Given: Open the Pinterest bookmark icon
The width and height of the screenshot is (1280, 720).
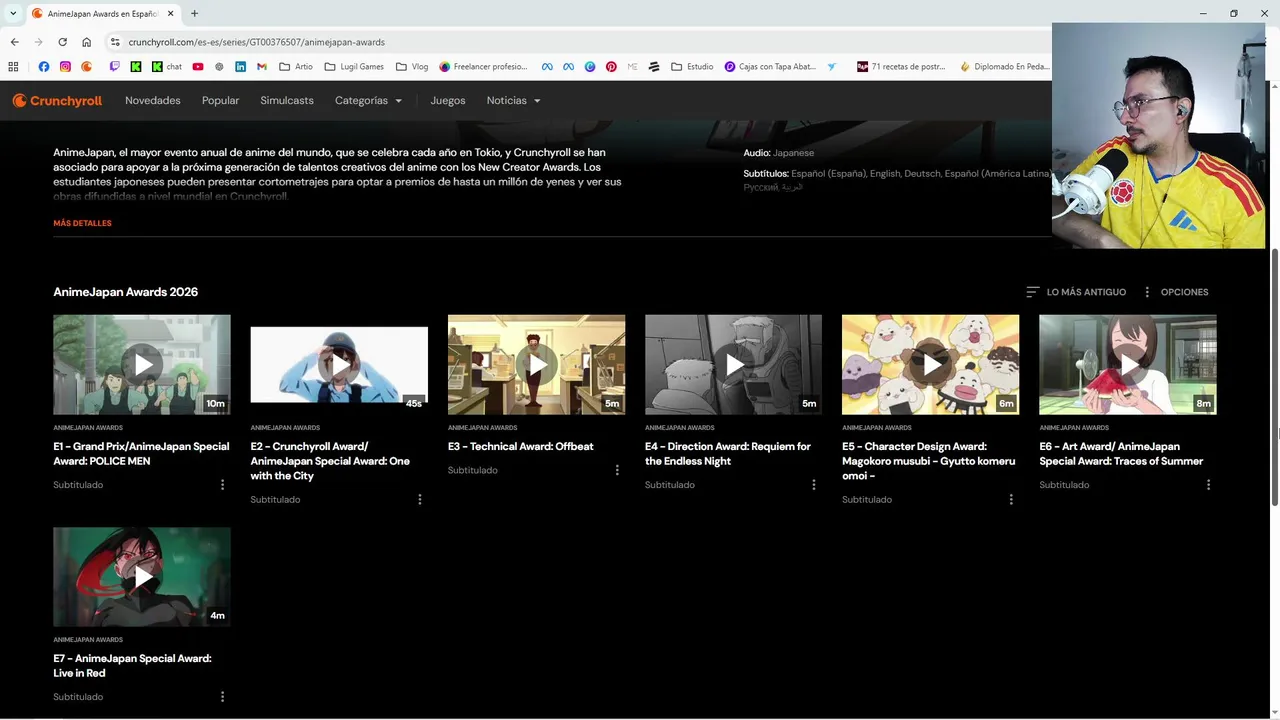Looking at the screenshot, I should tap(611, 67).
